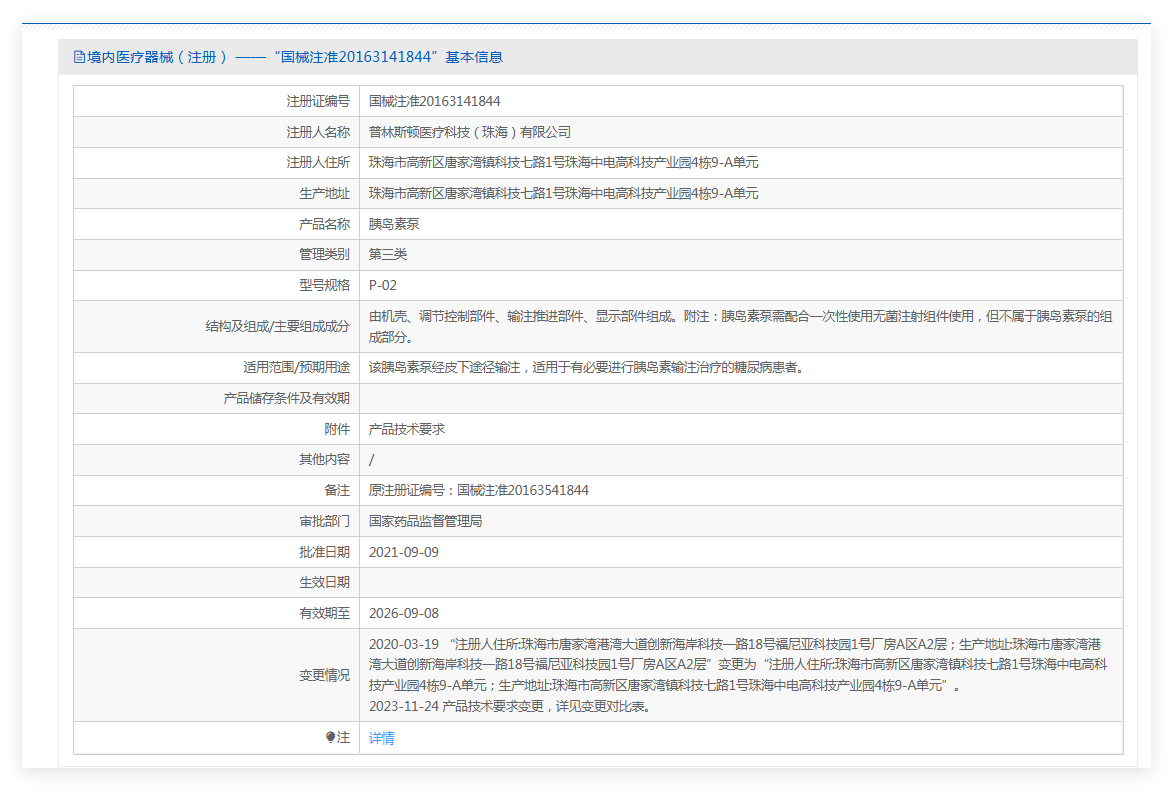Screen dimensions: 1173x790
Task: Click the lightbulb icon beside 注
Action: coord(331,738)
